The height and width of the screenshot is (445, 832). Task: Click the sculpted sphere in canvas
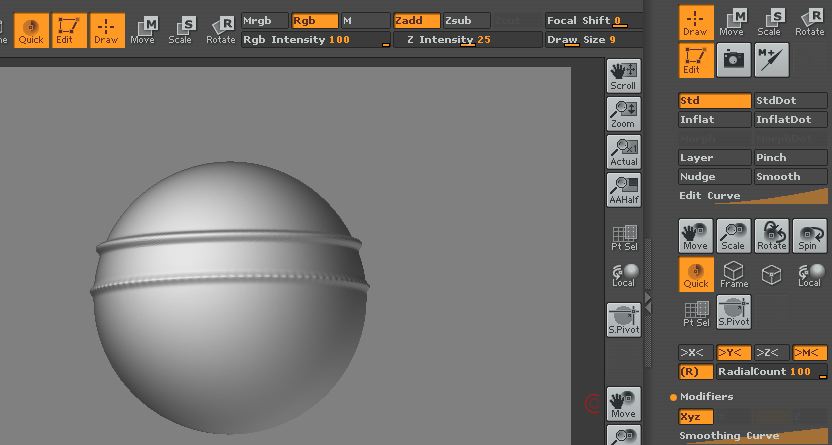(230, 297)
